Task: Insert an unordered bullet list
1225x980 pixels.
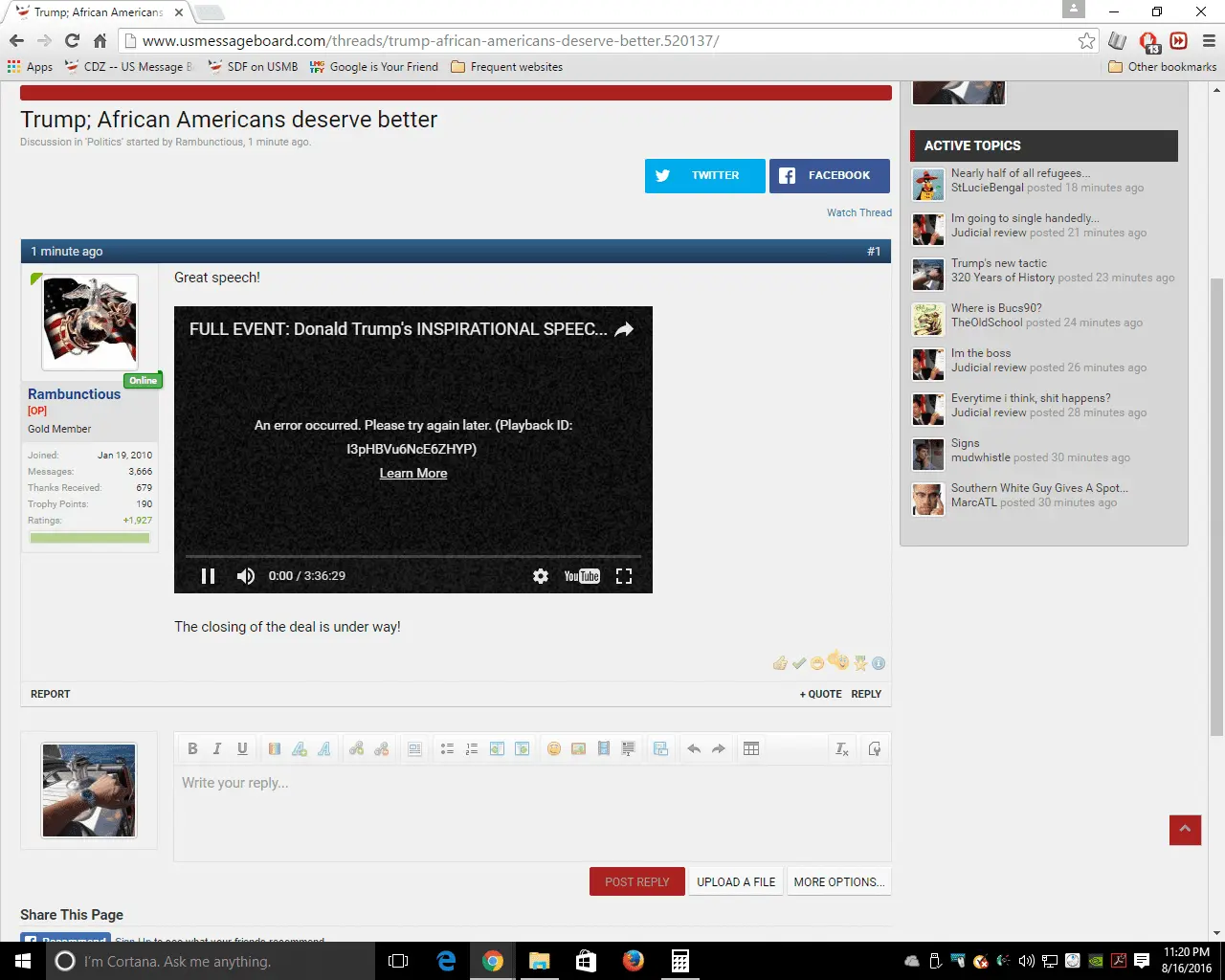Action: [447, 748]
